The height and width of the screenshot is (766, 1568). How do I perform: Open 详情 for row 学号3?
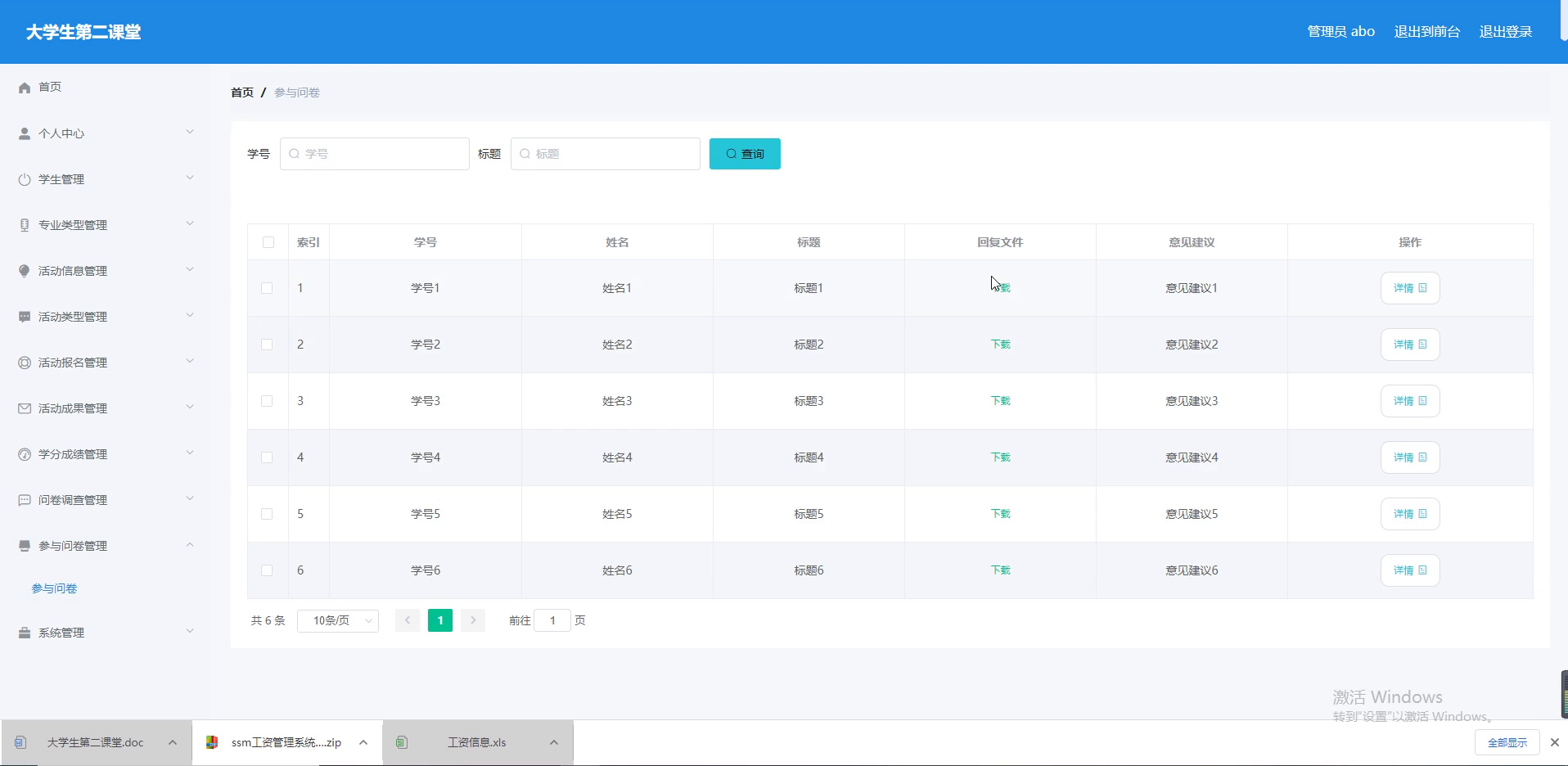tap(1410, 401)
